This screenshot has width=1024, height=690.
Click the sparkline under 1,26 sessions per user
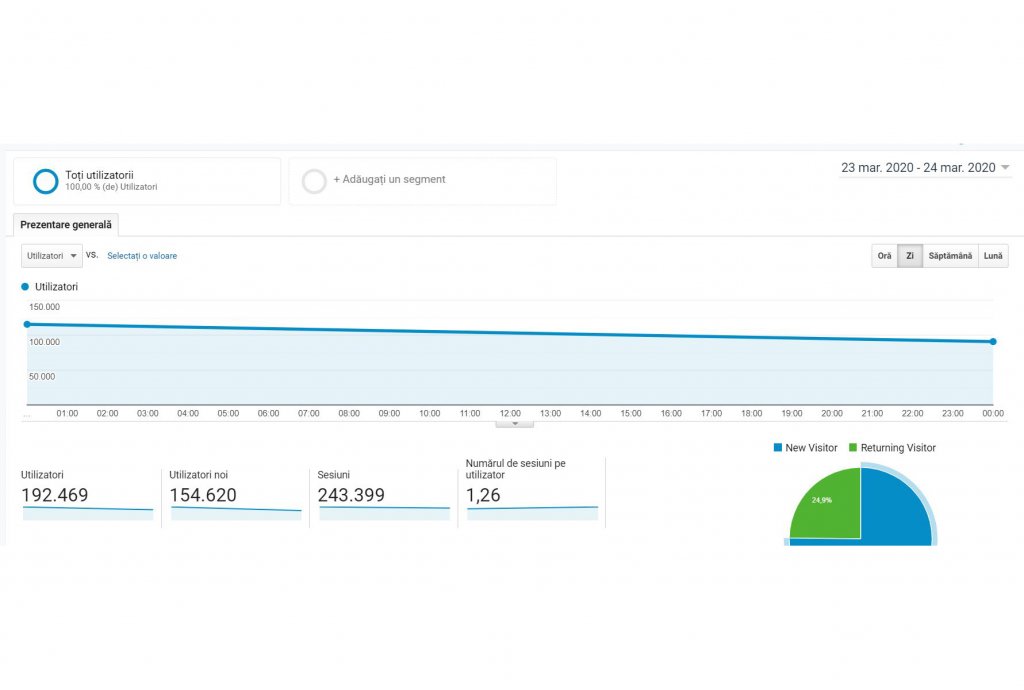(x=532, y=513)
